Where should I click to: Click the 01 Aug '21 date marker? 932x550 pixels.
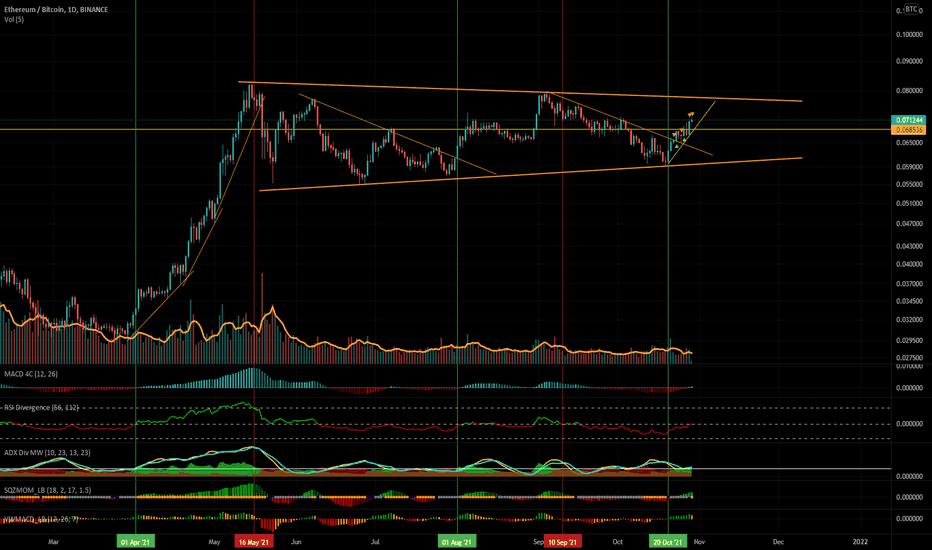[x=457, y=542]
